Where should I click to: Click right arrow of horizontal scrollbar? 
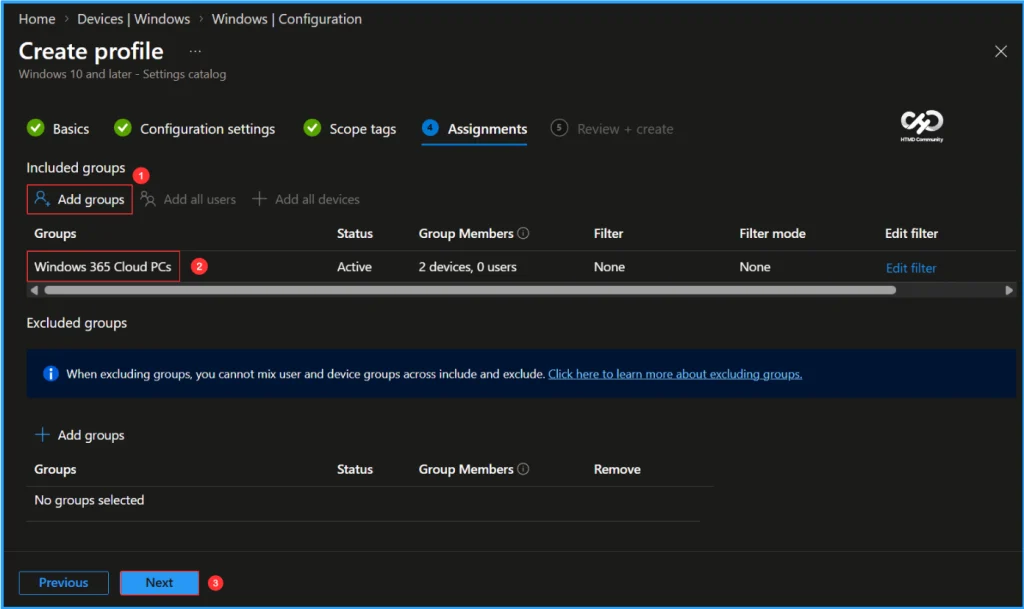tap(1009, 290)
